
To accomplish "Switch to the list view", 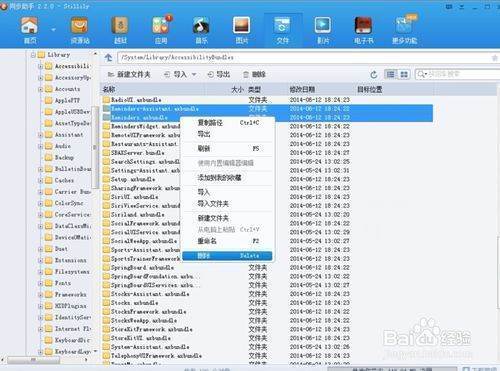I will coord(391,74).
